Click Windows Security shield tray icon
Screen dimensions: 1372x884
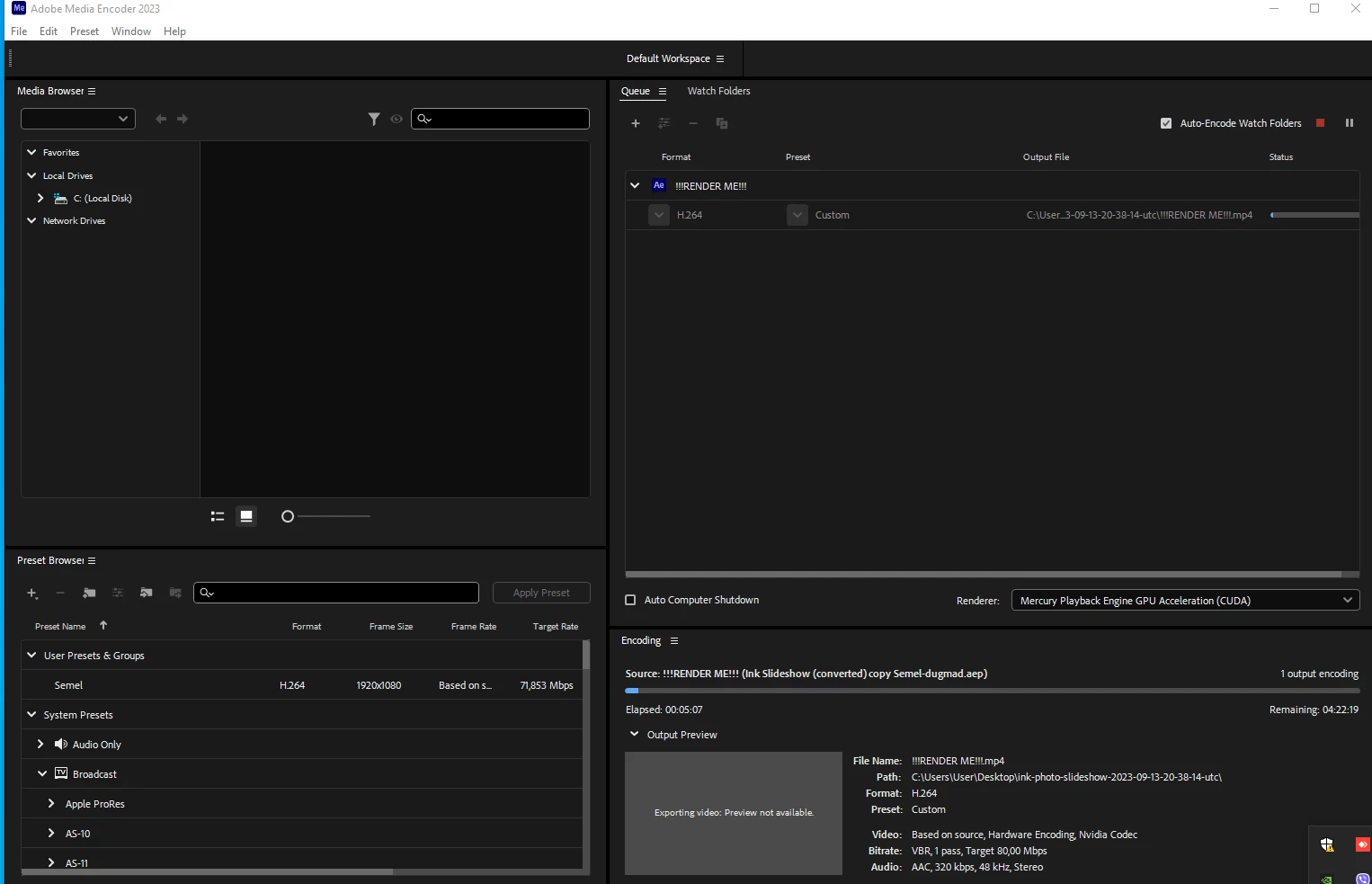click(x=1327, y=844)
